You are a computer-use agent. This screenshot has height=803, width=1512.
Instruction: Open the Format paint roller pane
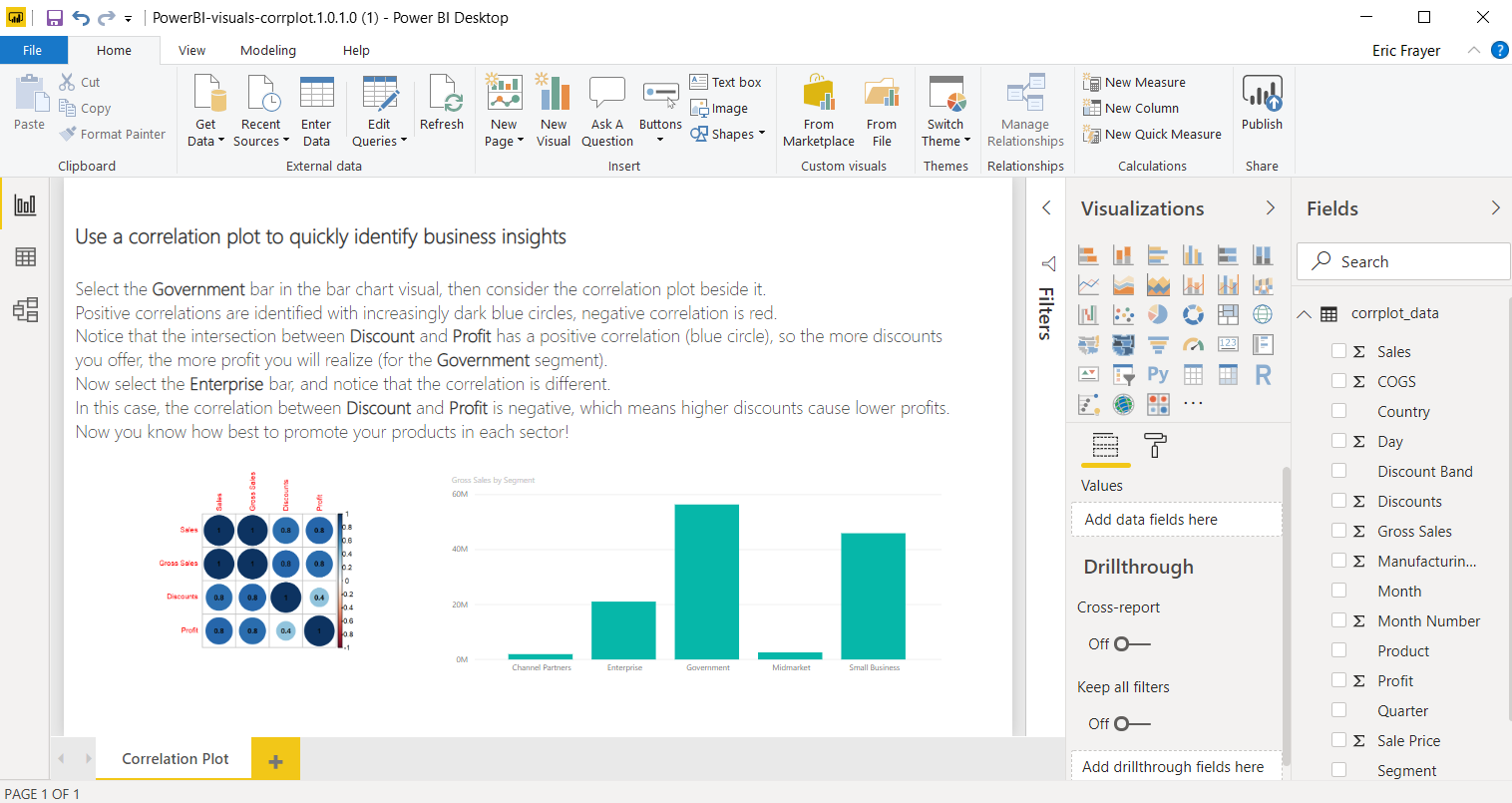pos(1155,445)
